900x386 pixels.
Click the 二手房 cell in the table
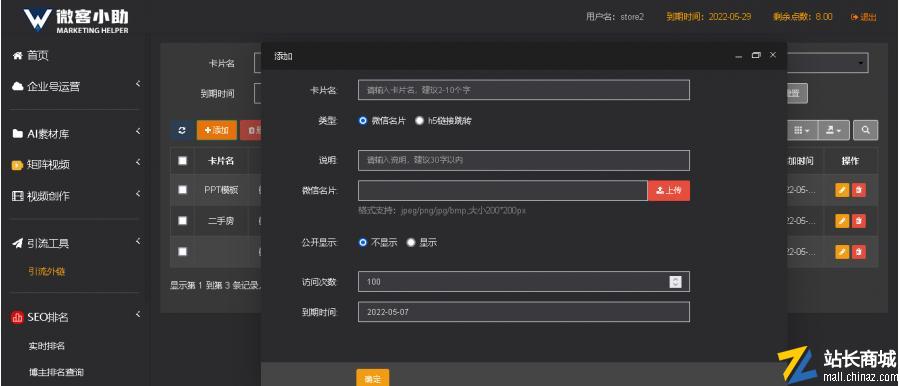(221, 221)
